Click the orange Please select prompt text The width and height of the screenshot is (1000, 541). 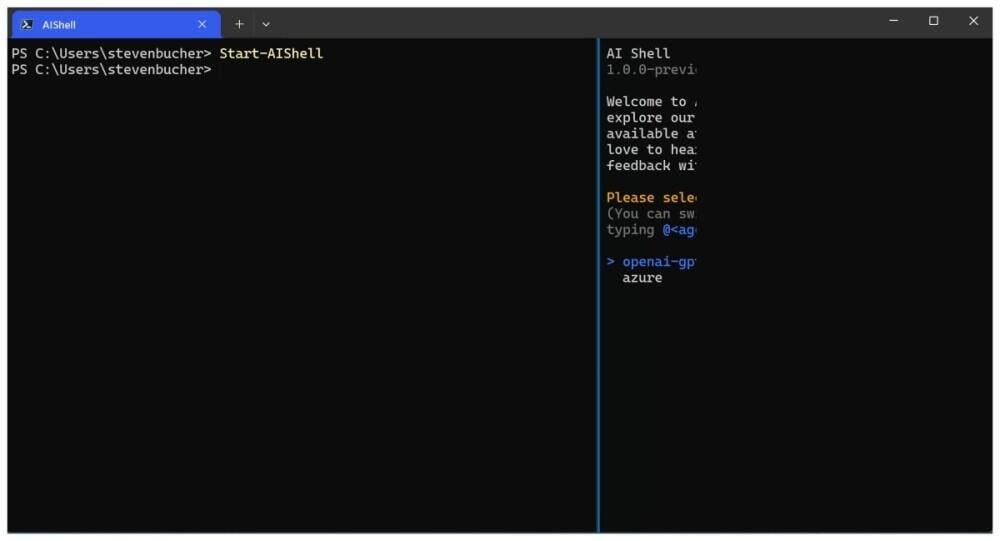pos(650,198)
